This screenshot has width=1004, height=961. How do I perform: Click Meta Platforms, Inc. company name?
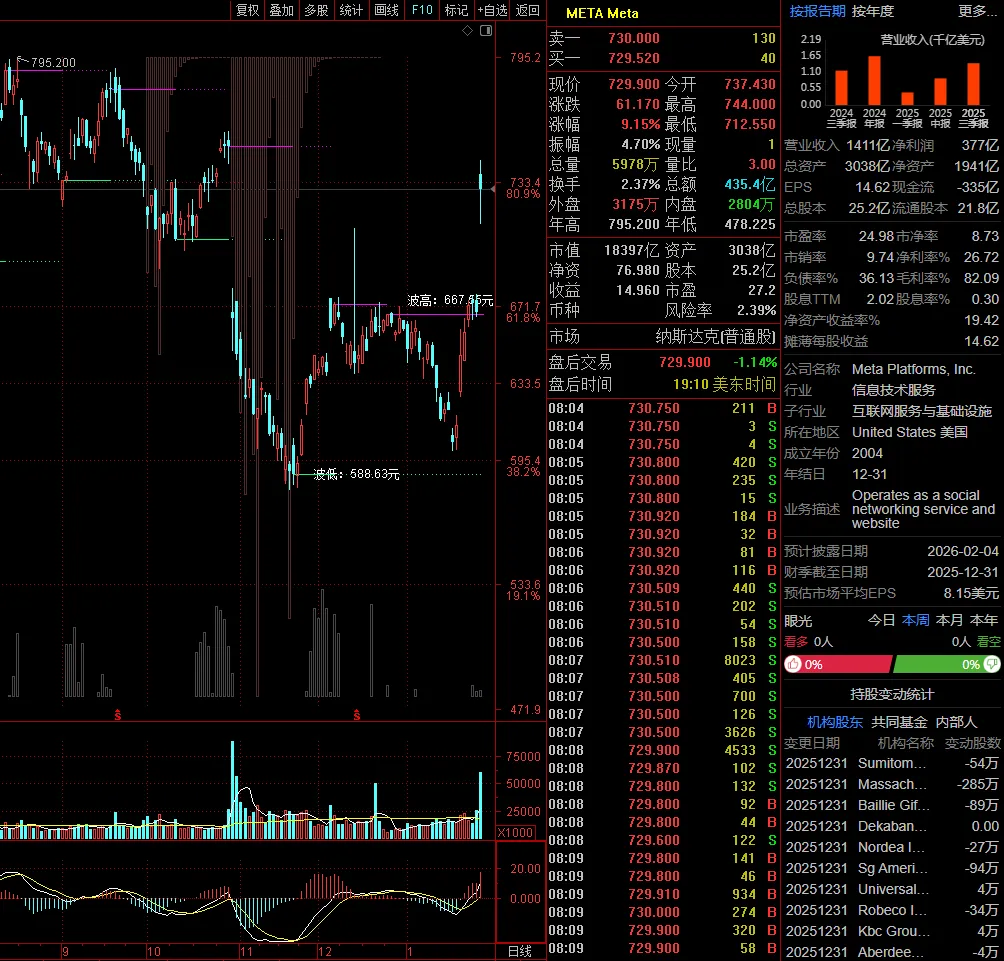coord(914,369)
